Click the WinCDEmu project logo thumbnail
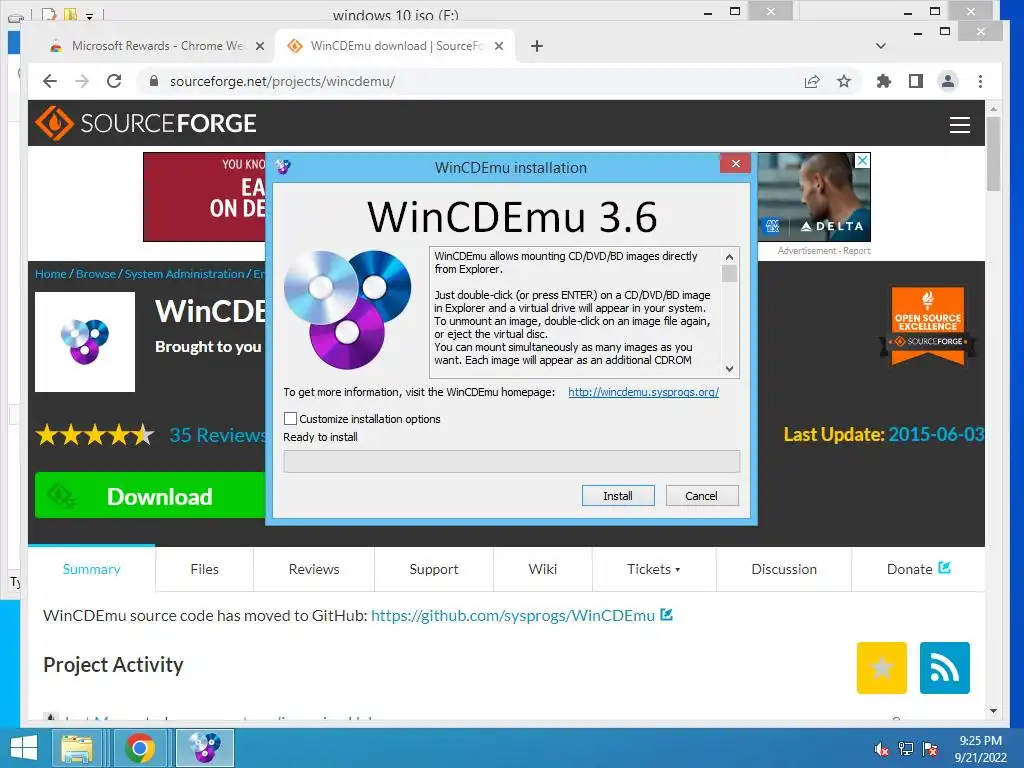Screen dimensions: 1024x768 85,342
